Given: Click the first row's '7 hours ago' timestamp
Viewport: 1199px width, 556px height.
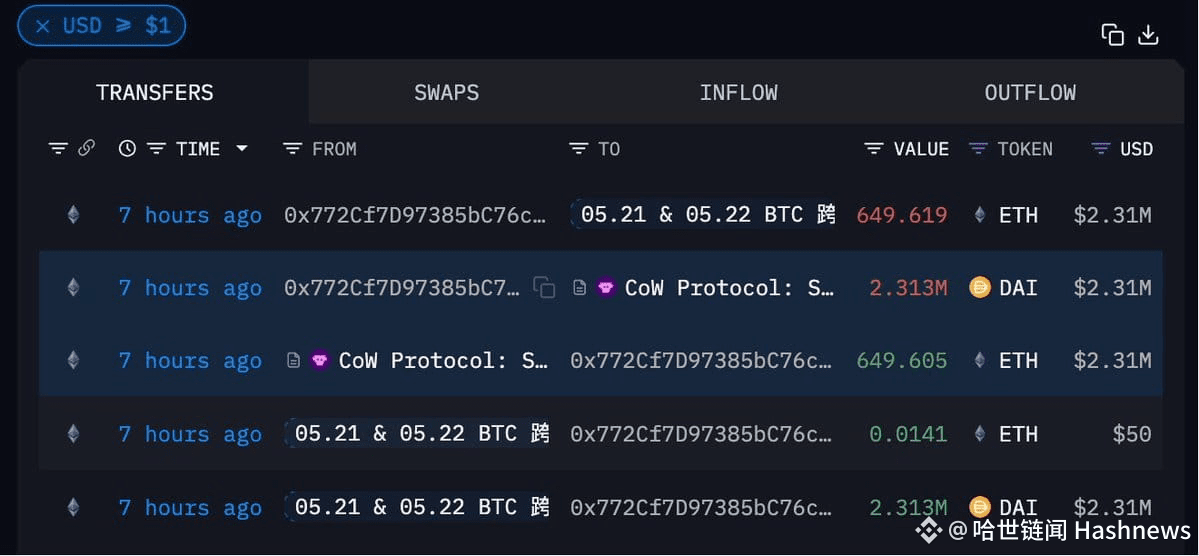Looking at the screenshot, I should tap(190, 216).
